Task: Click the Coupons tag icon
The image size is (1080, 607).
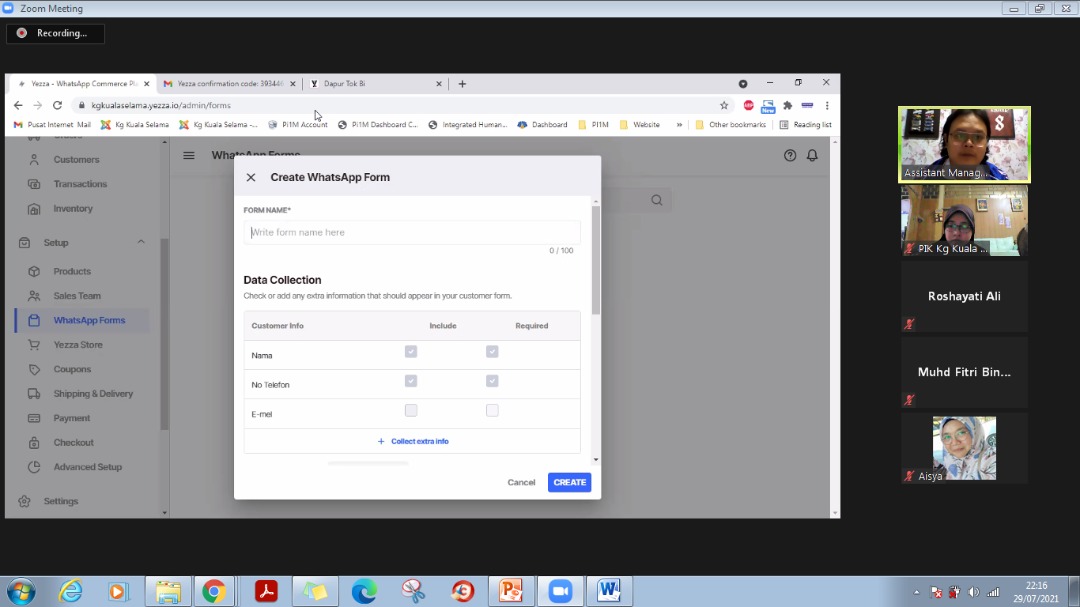Action: (x=34, y=369)
